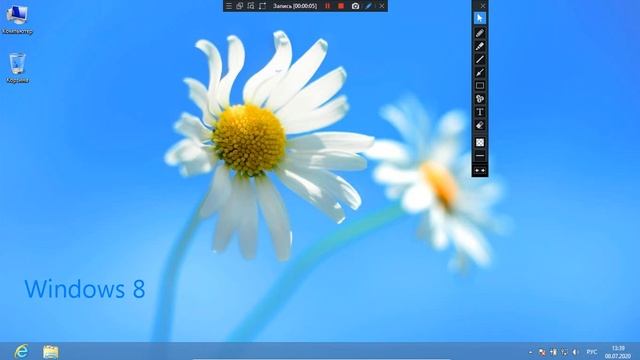Viewport: 640px width, 360px height.
Task: Switch input language via РУС indicator
Action: point(591,352)
